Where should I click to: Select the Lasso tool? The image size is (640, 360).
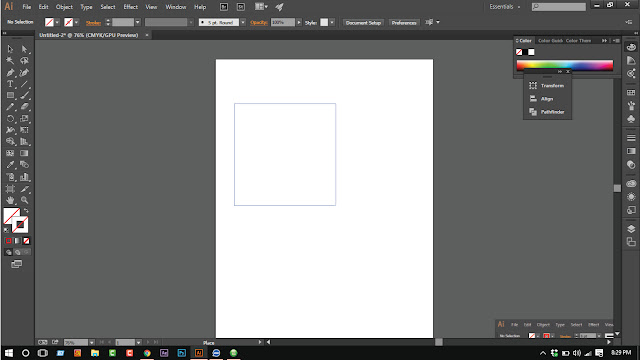(x=24, y=61)
